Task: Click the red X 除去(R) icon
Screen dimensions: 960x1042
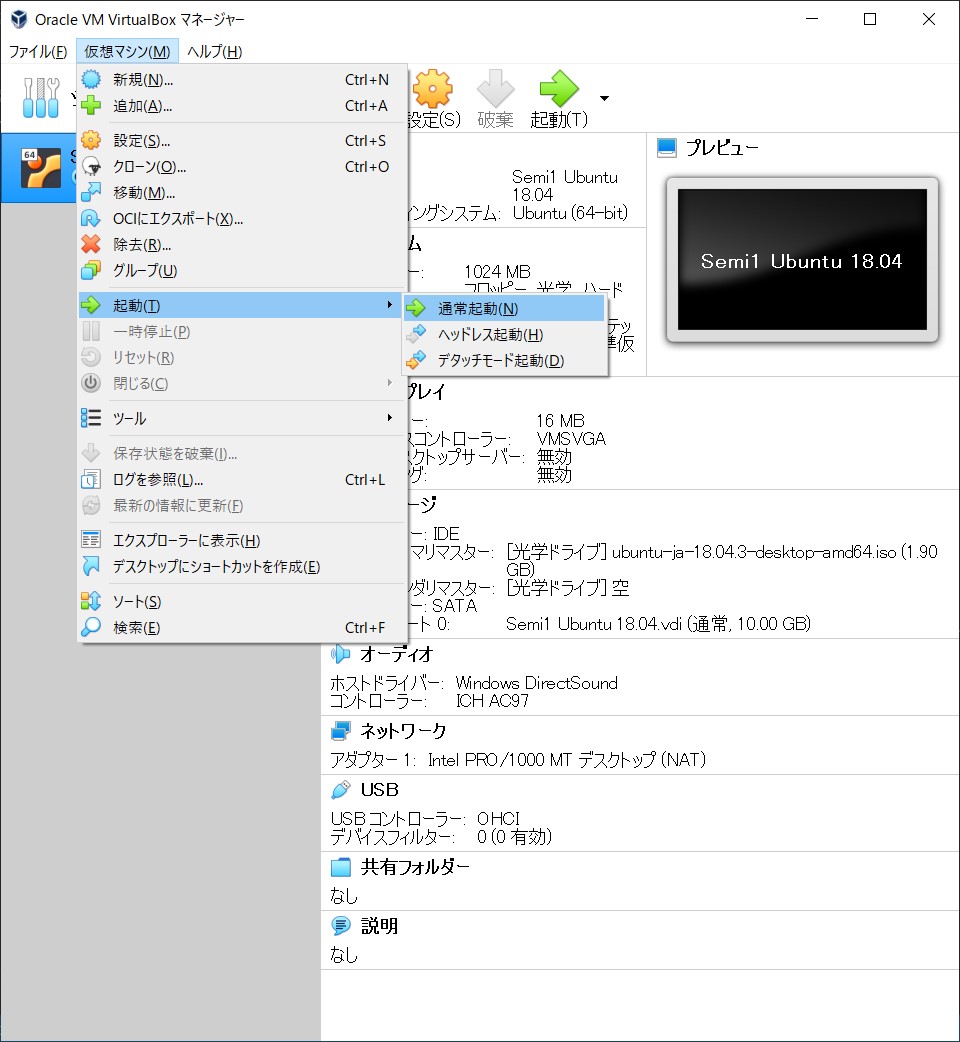Action: tap(91, 245)
